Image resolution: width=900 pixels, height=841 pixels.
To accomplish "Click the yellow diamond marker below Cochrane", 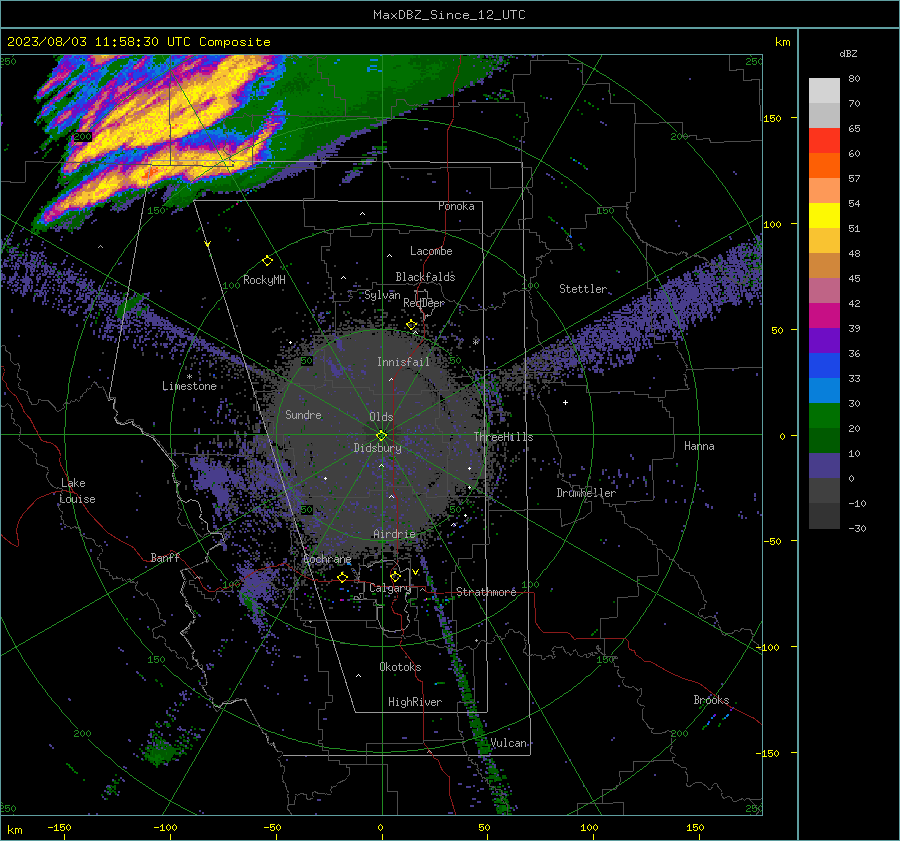I will (x=343, y=577).
